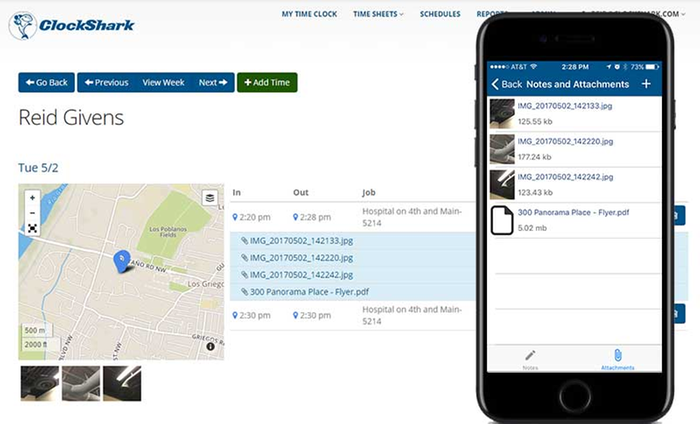This screenshot has width=700, height=424.
Task: Tap 300 Panorama Place - Flyer.pdf on phone
Action: pos(573,212)
